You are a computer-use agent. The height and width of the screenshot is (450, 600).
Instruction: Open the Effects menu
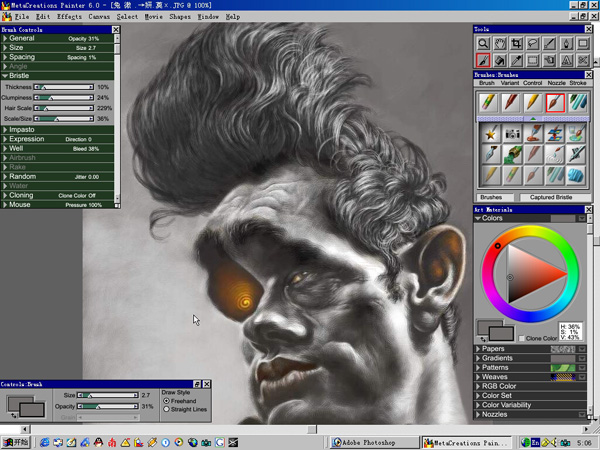[x=69, y=17]
